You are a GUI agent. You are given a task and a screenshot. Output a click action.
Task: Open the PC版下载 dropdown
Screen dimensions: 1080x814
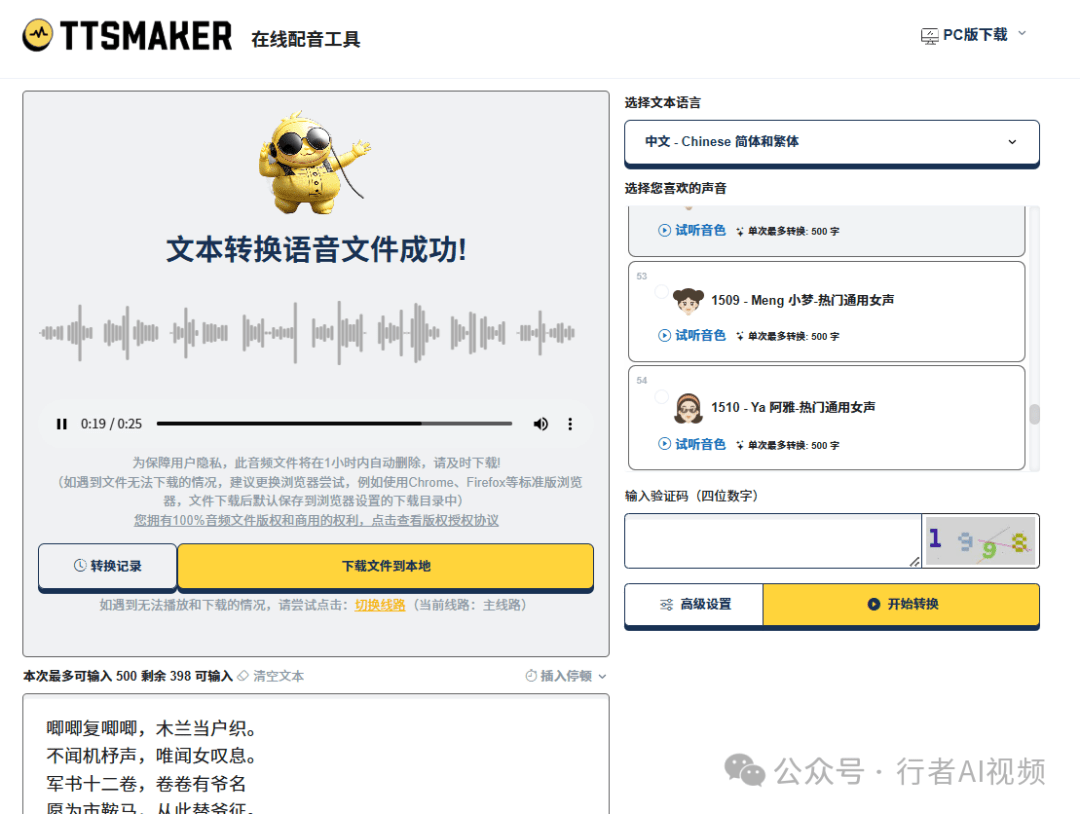974,34
